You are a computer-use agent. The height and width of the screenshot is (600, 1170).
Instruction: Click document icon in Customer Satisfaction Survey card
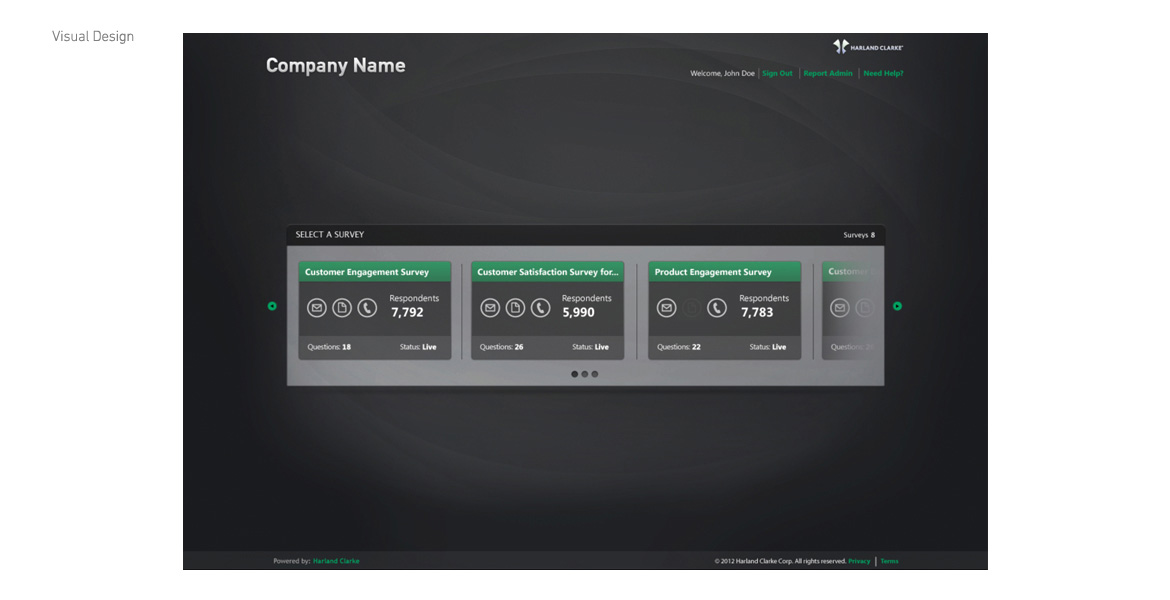[x=515, y=308]
